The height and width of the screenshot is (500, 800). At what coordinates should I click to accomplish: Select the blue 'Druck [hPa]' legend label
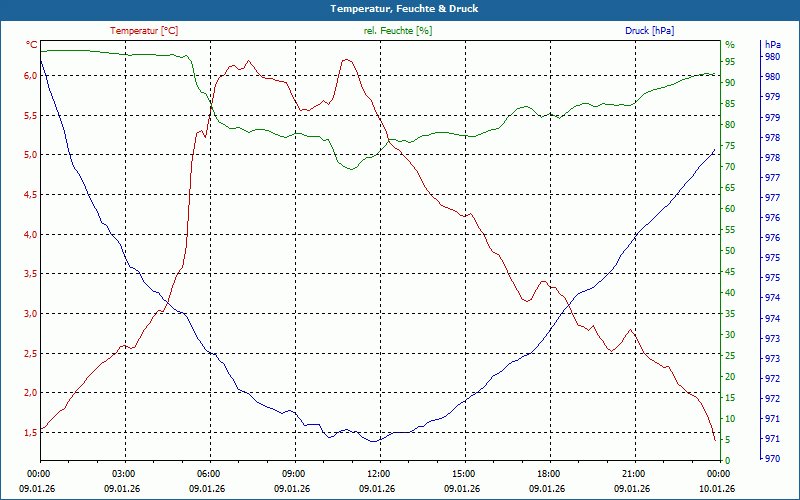click(x=649, y=31)
